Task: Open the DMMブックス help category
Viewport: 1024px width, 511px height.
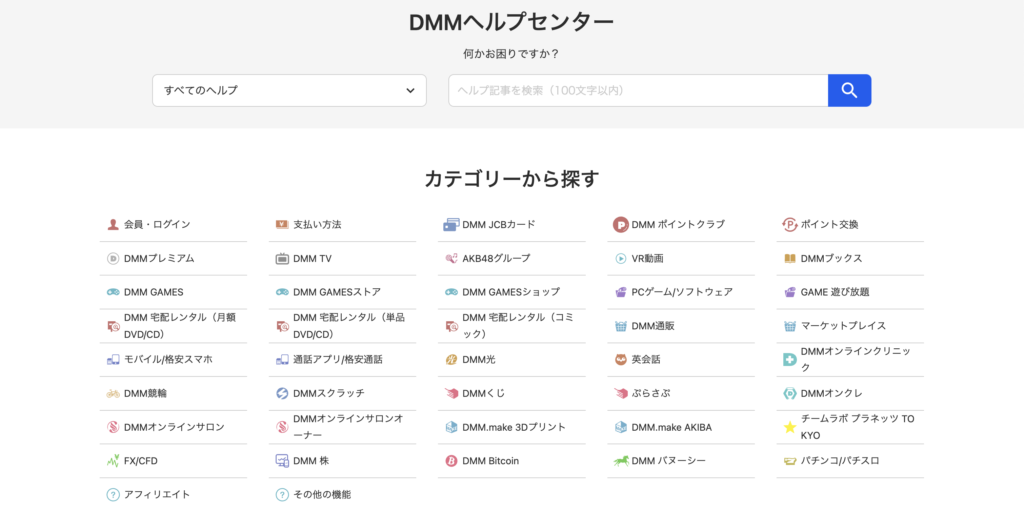Action: coord(831,259)
